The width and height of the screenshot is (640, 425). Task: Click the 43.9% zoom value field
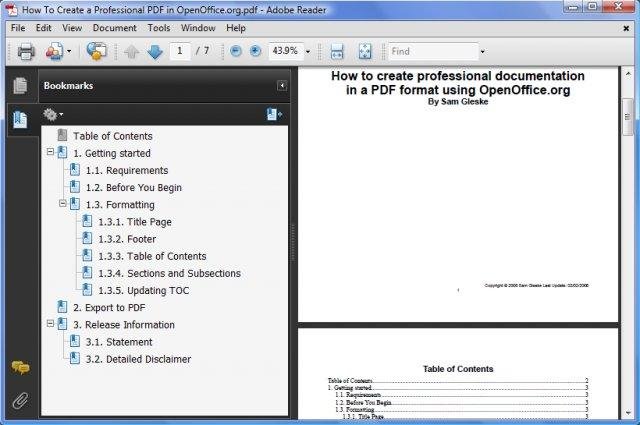point(286,51)
